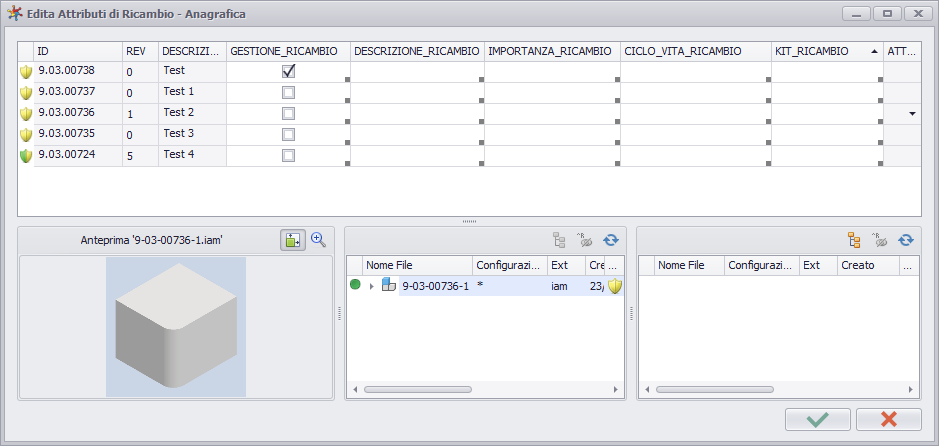Select file name 9-03-00736-1 in list
Screen dimensions: 939x446
pos(435,286)
